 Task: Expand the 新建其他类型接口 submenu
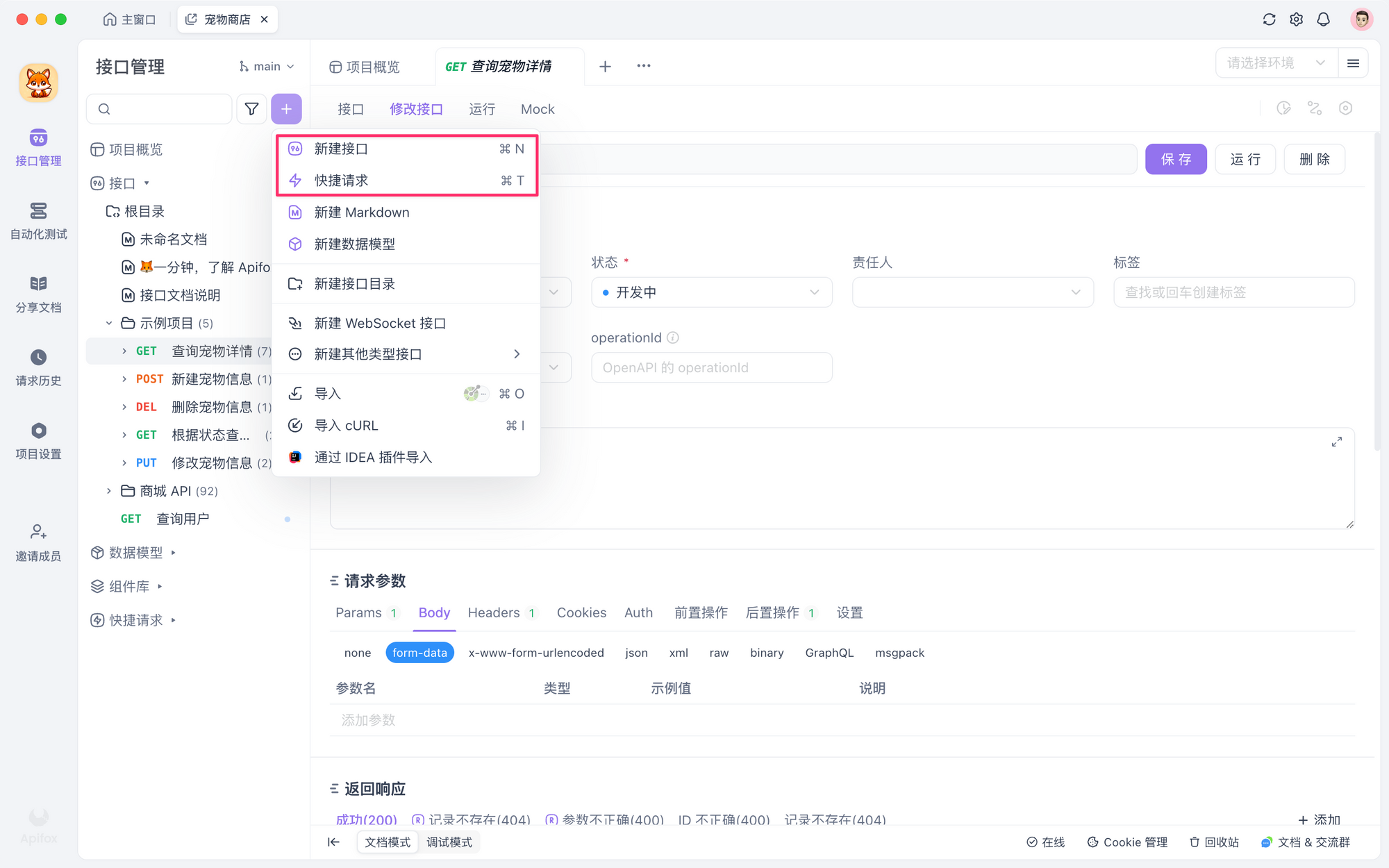pyautogui.click(x=406, y=354)
